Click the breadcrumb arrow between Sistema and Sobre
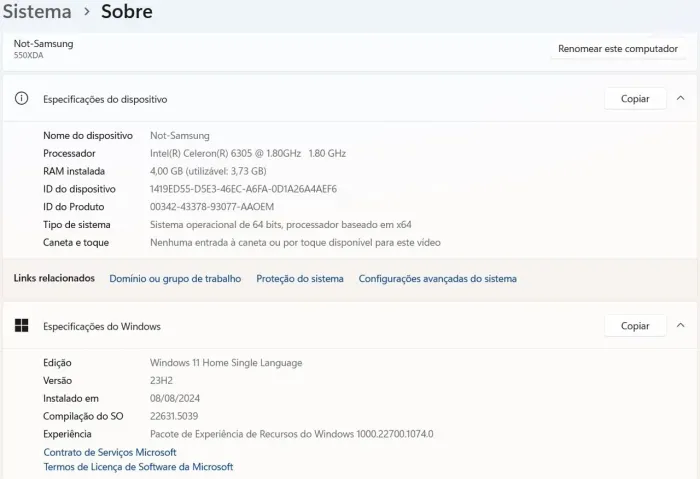The image size is (700, 479). pyautogui.click(x=87, y=12)
